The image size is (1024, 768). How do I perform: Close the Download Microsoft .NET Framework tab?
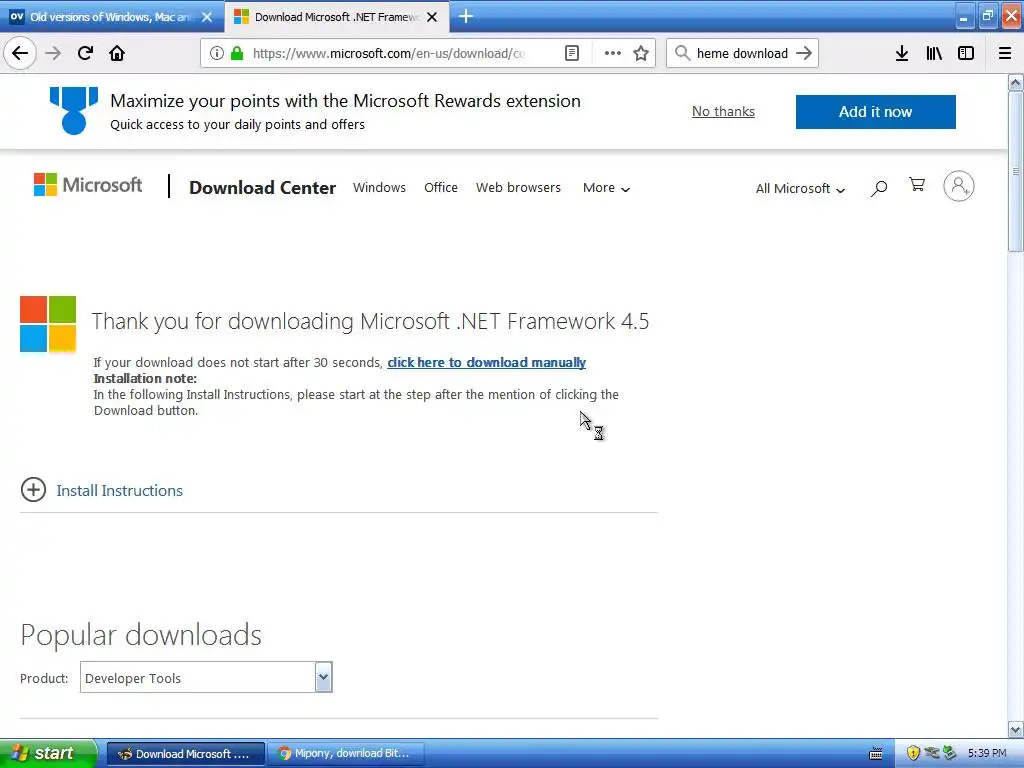(x=432, y=17)
